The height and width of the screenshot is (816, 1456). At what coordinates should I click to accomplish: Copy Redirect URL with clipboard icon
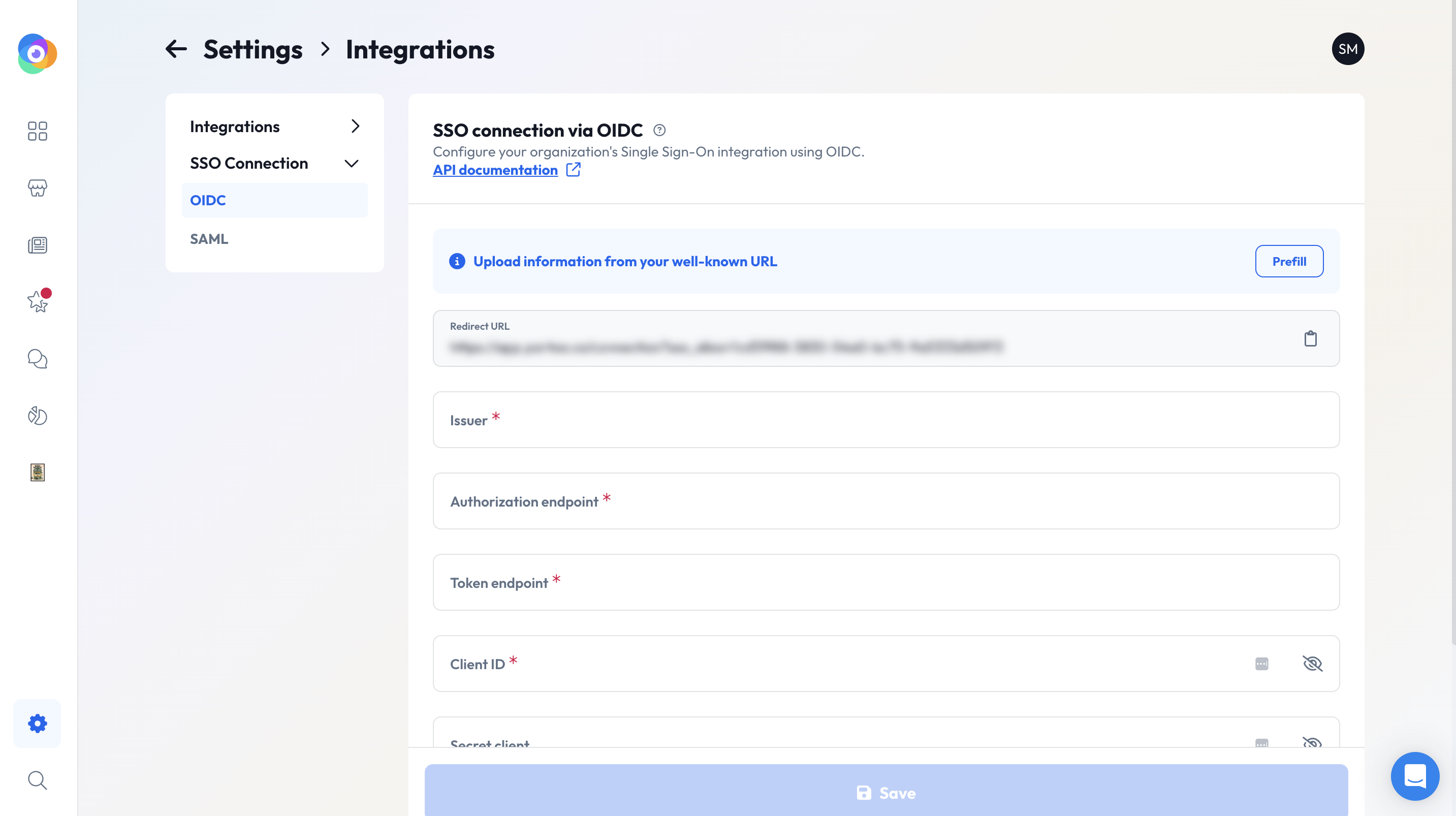(1310, 339)
